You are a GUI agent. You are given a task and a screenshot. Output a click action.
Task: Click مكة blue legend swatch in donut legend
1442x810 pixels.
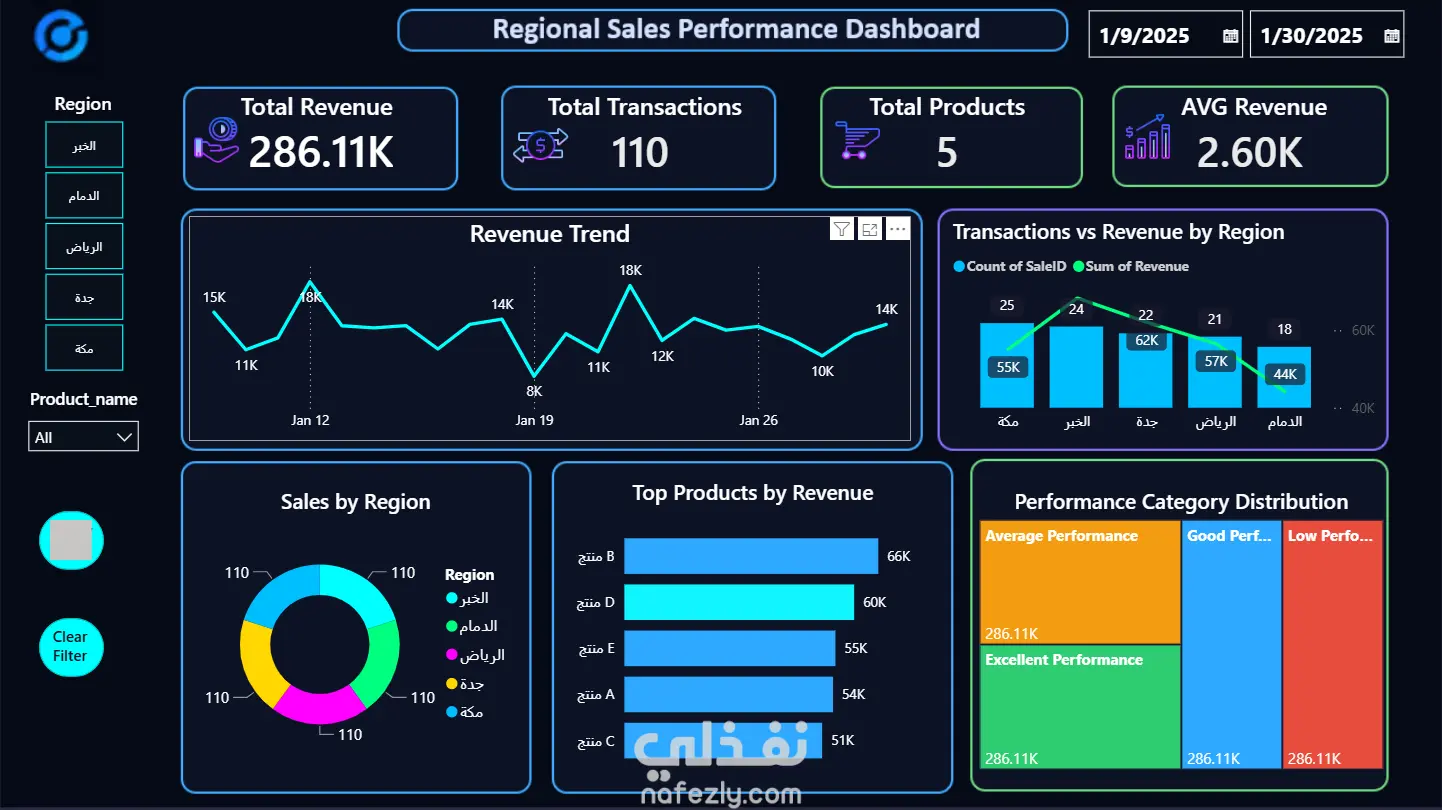pyautogui.click(x=452, y=712)
